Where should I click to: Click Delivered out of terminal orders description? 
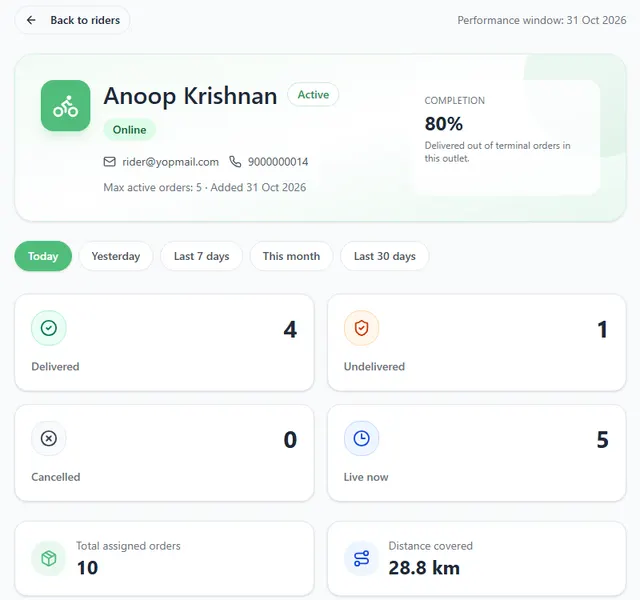[498, 152]
